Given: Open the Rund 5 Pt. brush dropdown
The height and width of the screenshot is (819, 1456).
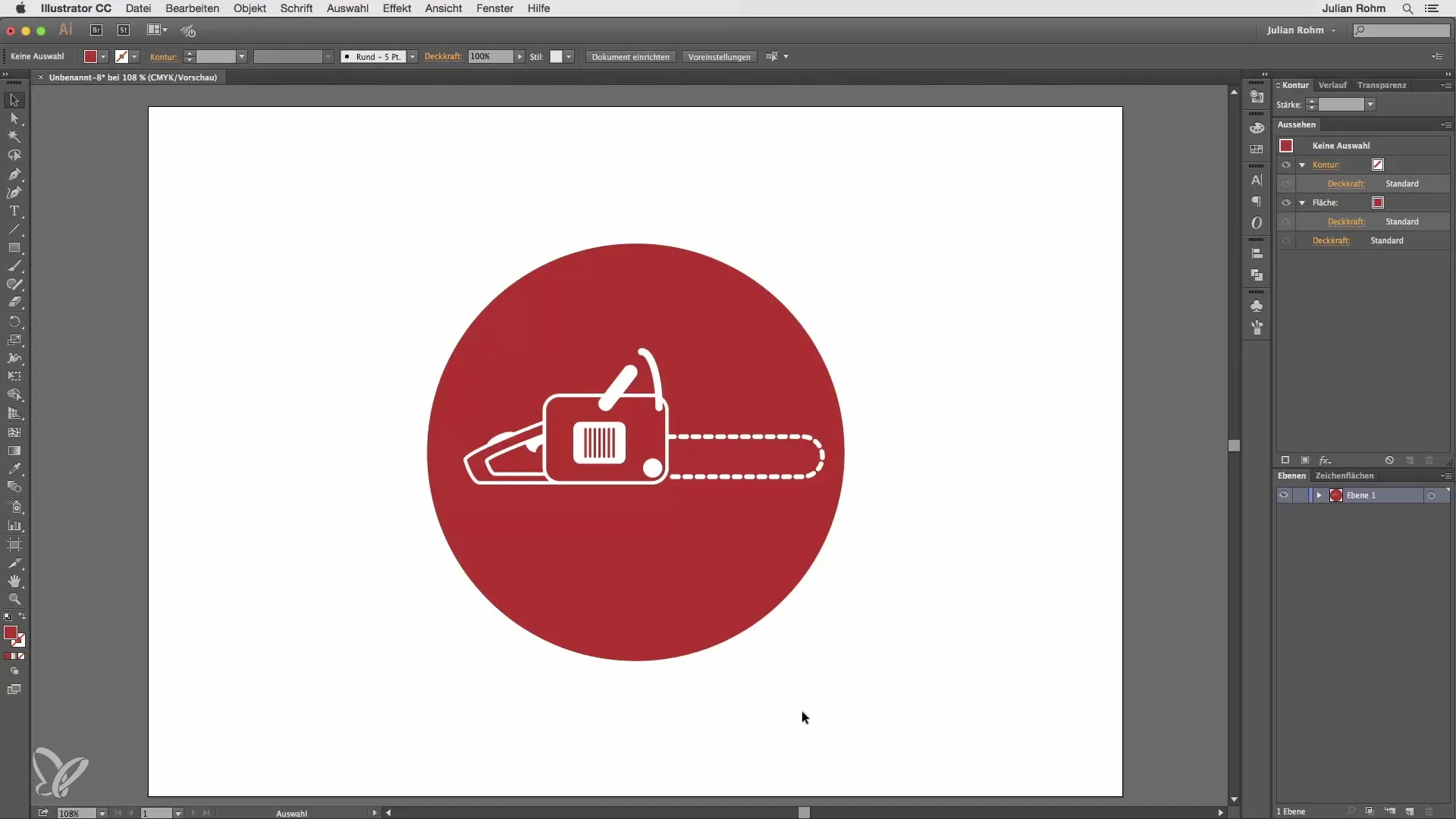Looking at the screenshot, I should (413, 57).
